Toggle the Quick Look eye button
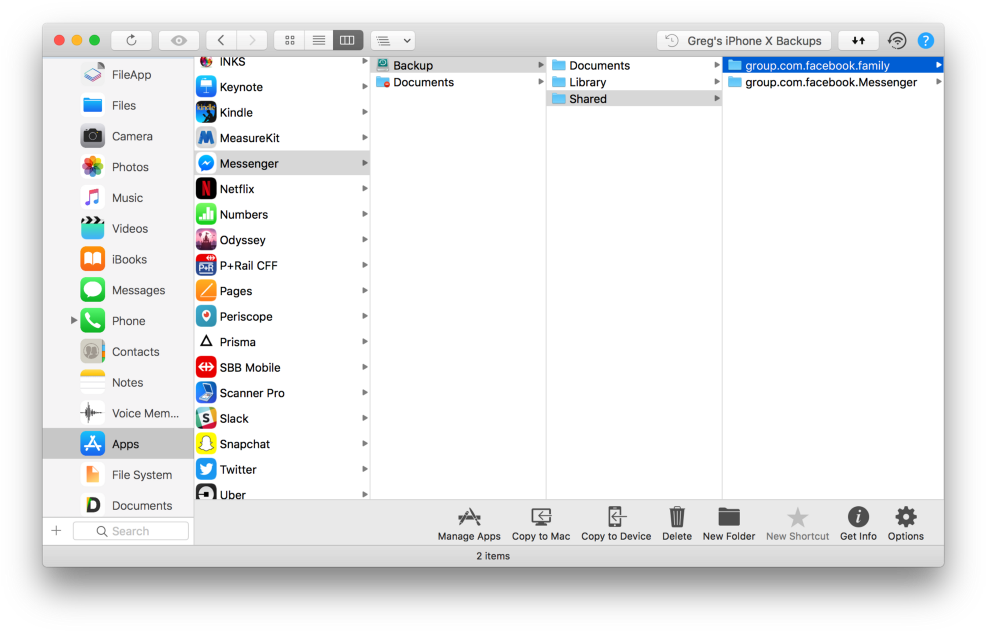Image resolution: width=986 pixels, height=631 pixels. (179, 40)
